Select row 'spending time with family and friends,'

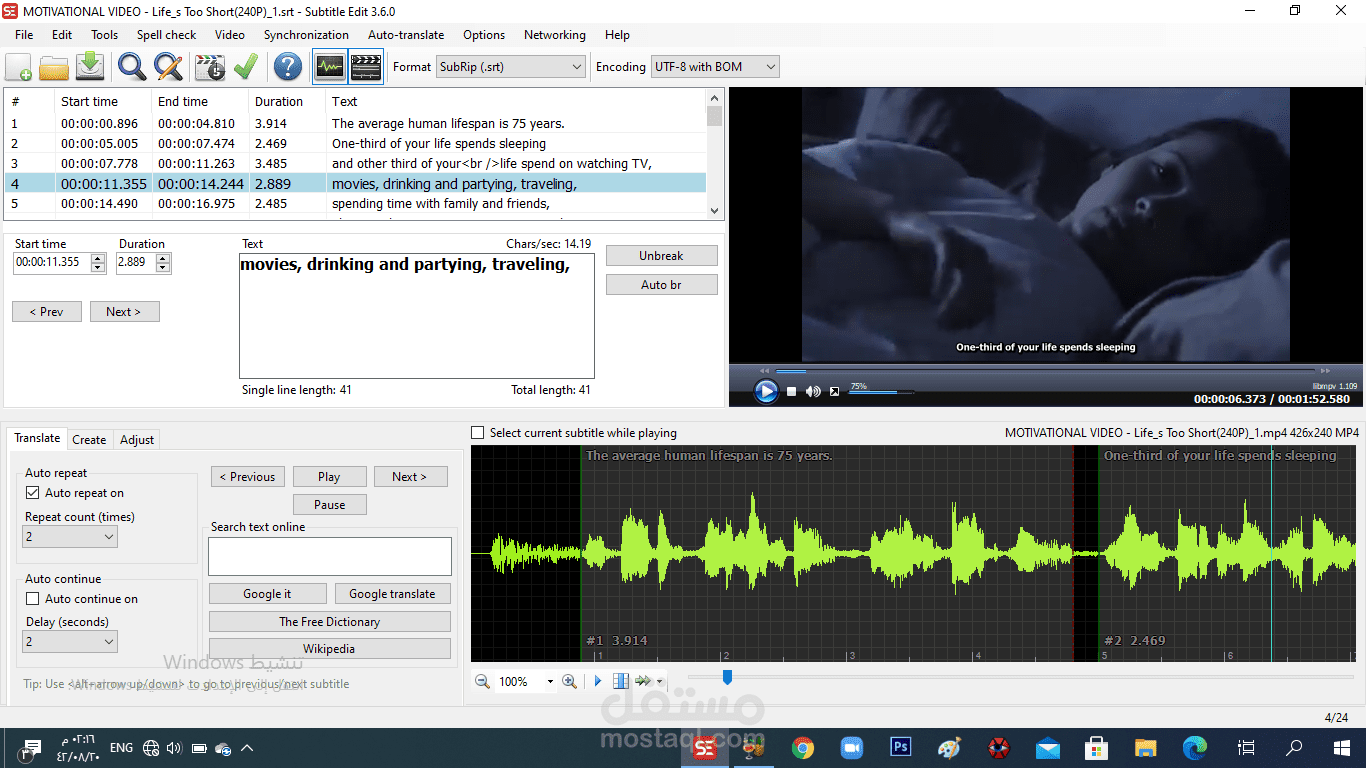(x=355, y=204)
